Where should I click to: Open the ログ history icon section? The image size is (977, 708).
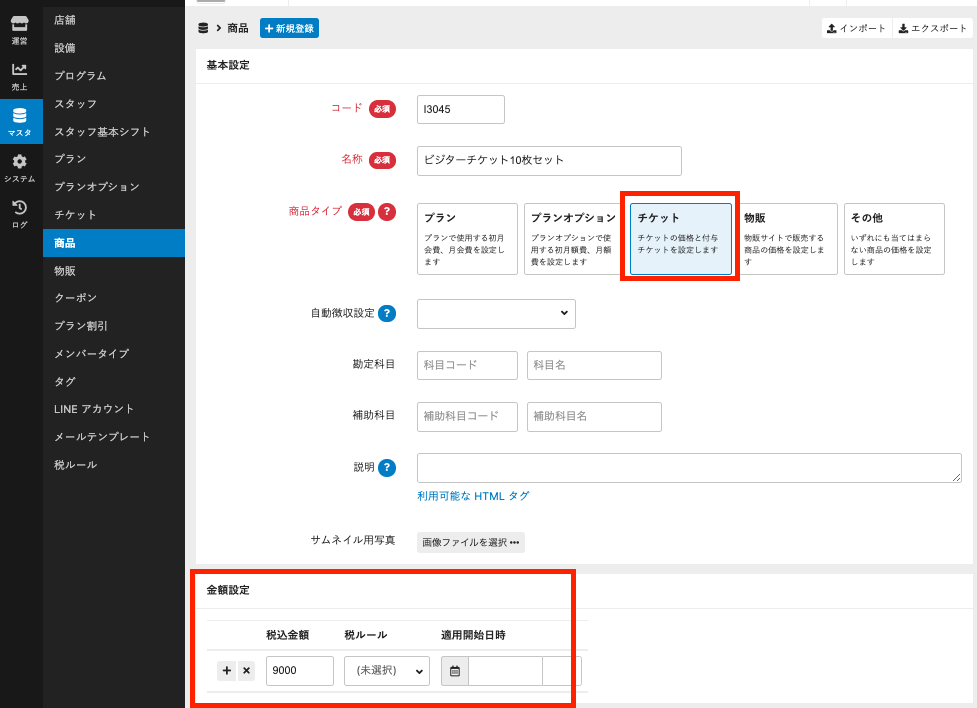(x=20, y=213)
